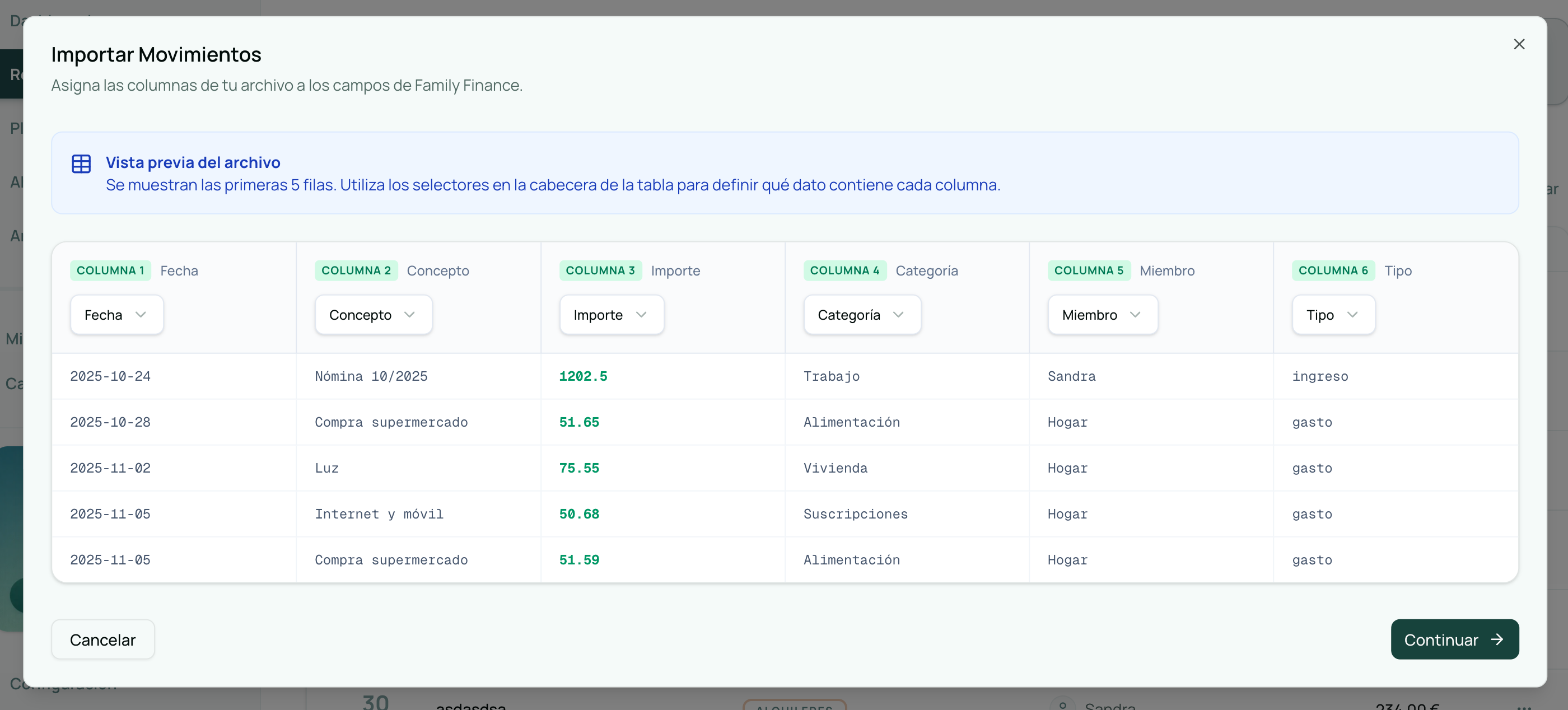Open the Categoría column selector
The width and height of the screenshot is (1568, 710).
(861, 315)
